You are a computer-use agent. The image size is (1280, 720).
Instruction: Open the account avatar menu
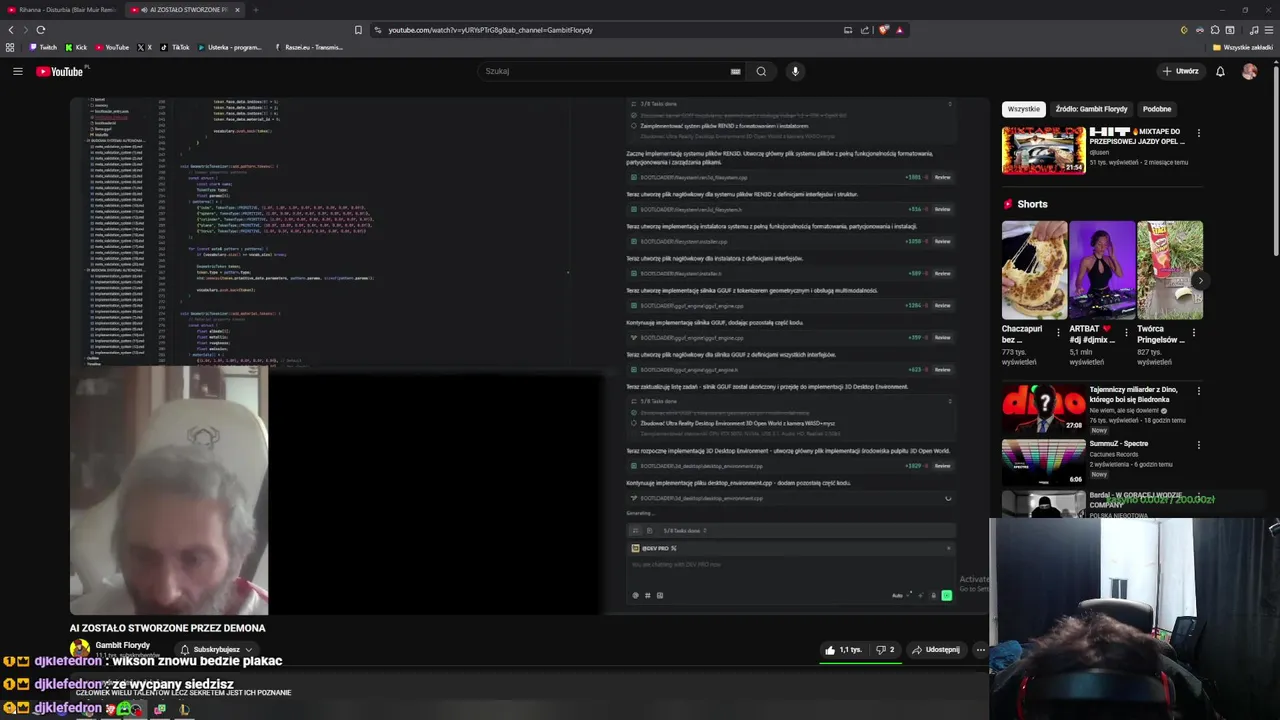pos(1249,71)
